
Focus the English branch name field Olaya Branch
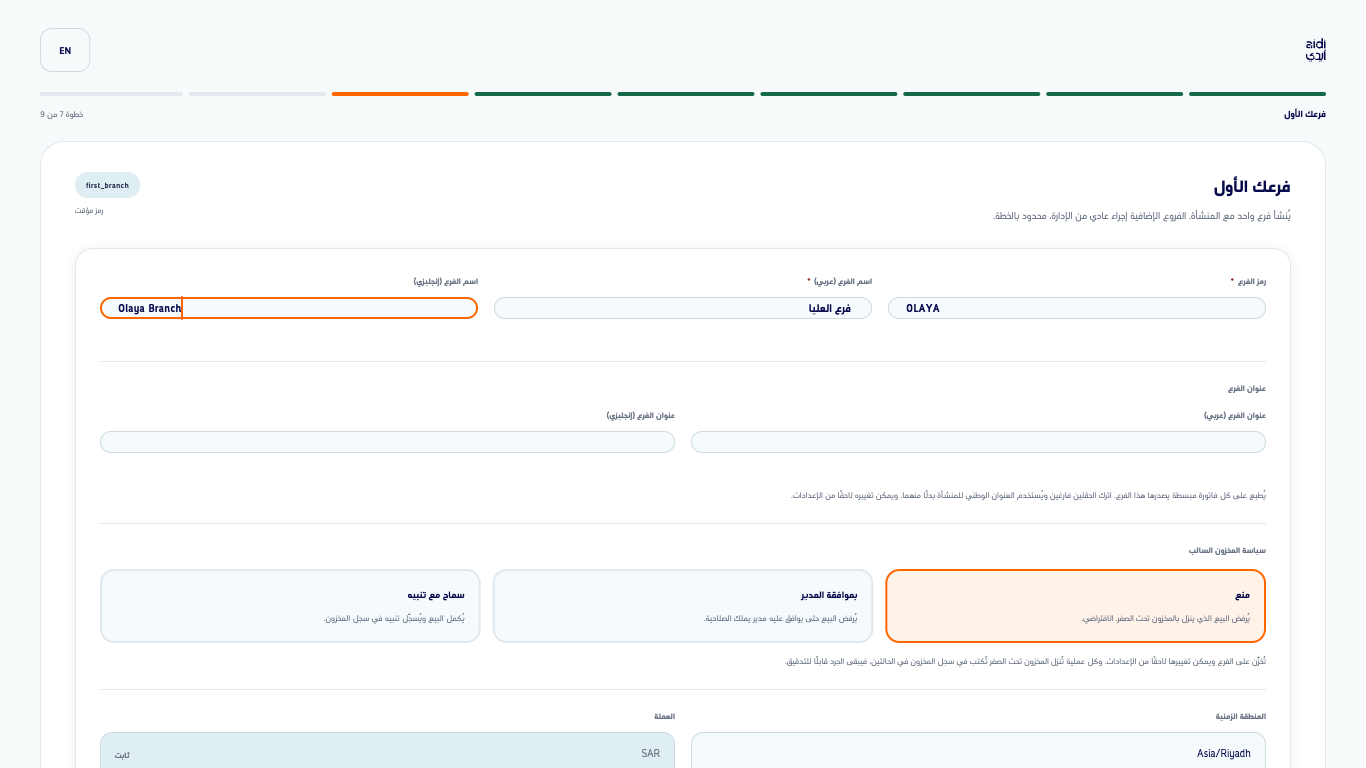[289, 308]
